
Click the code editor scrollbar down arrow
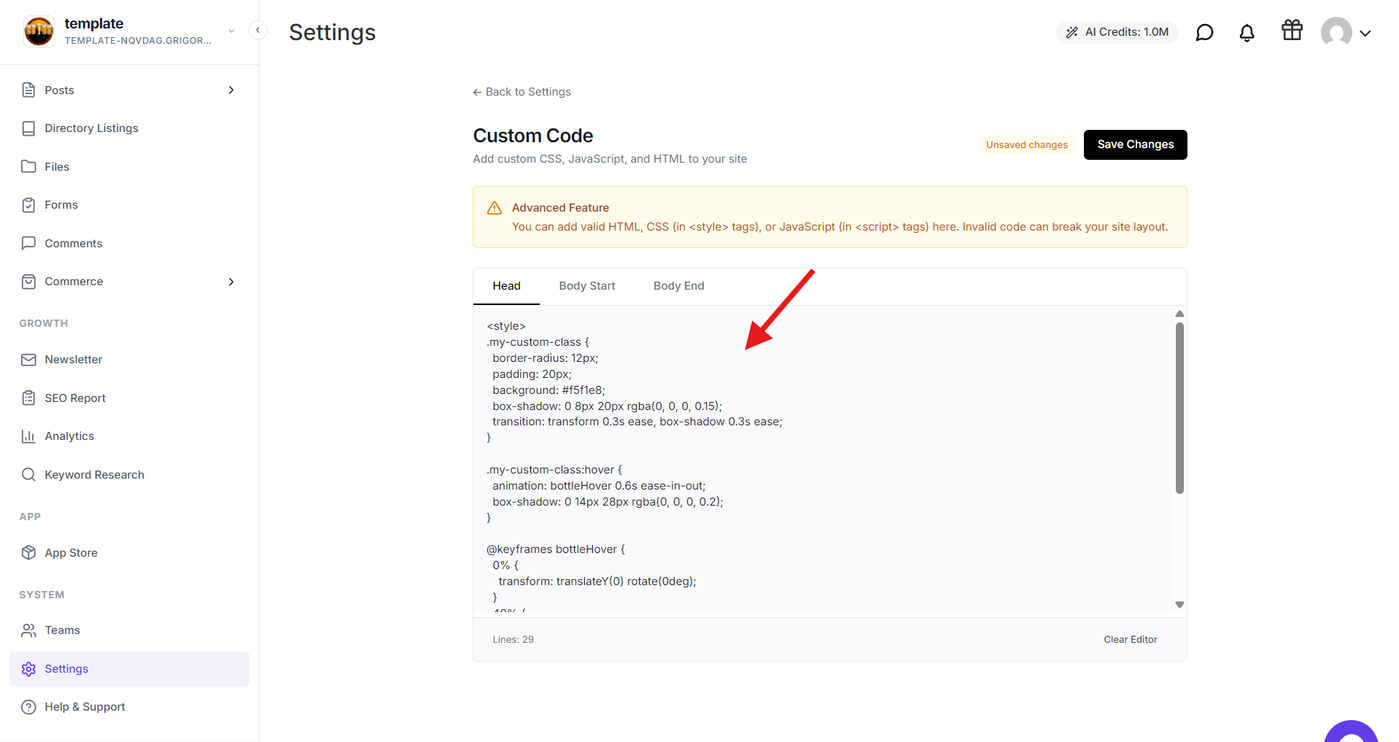[x=1180, y=605]
